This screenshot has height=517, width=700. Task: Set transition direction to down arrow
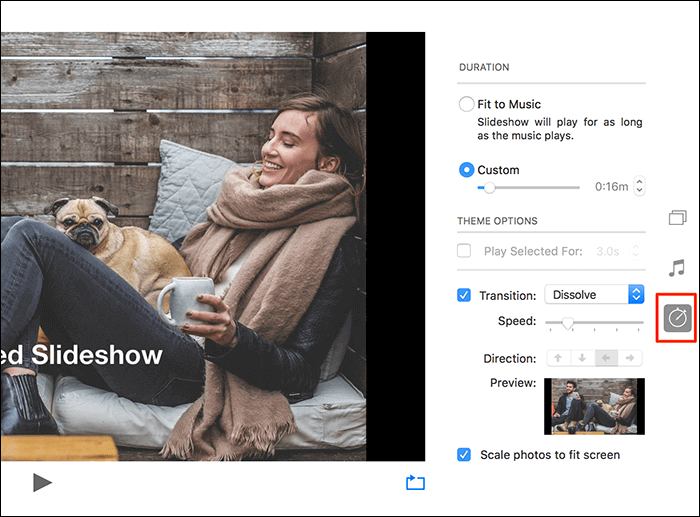click(x=582, y=358)
